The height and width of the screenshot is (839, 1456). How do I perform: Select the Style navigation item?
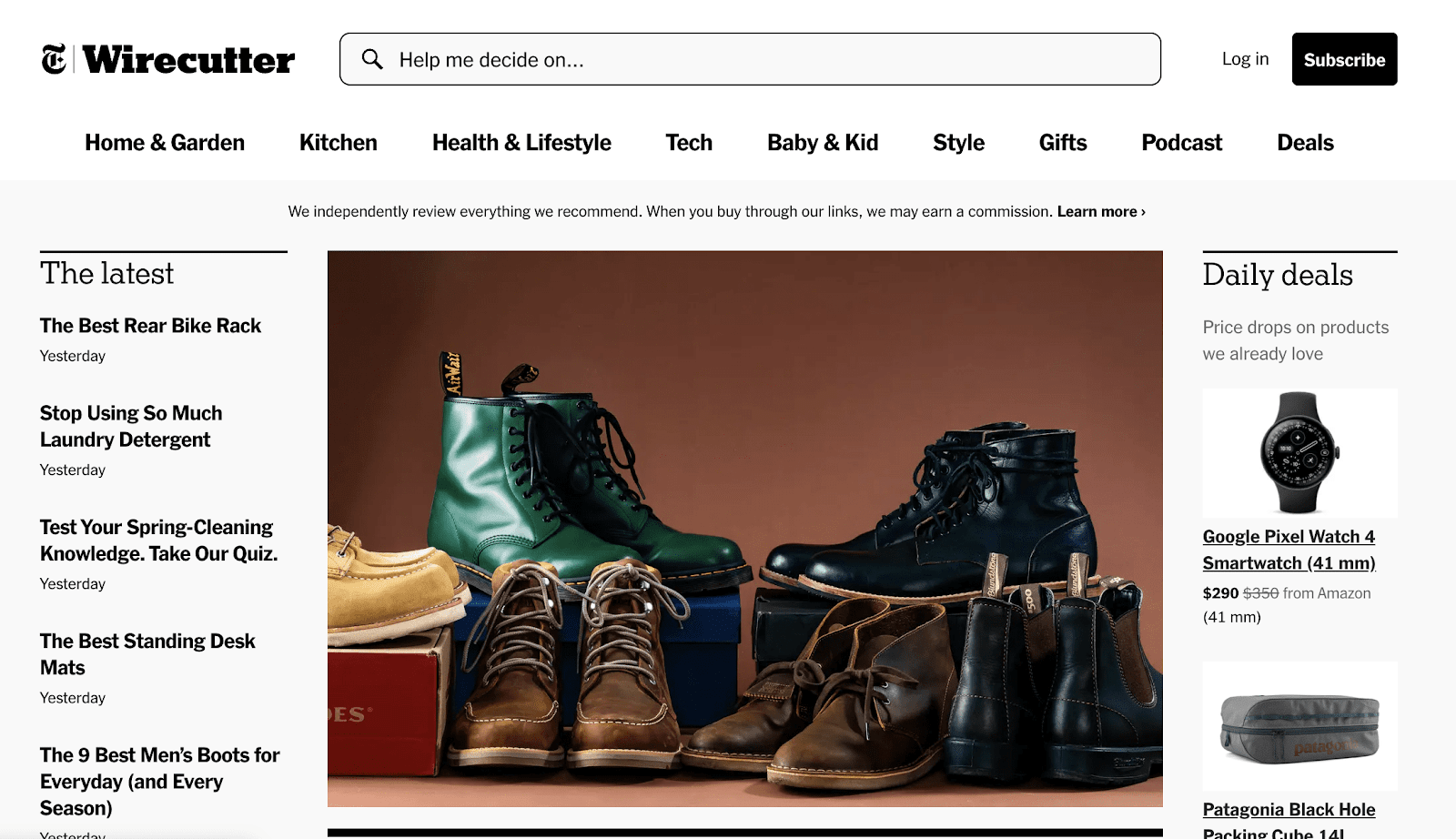click(x=957, y=142)
